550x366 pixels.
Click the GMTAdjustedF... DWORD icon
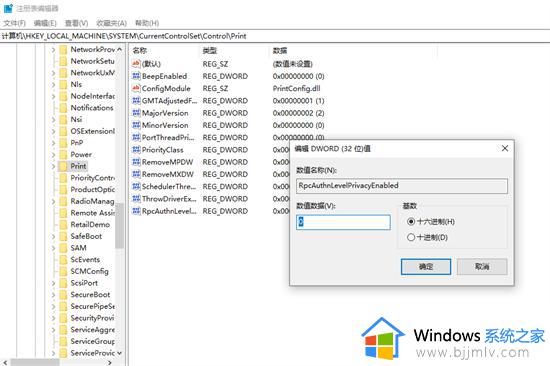pyautogui.click(x=136, y=101)
